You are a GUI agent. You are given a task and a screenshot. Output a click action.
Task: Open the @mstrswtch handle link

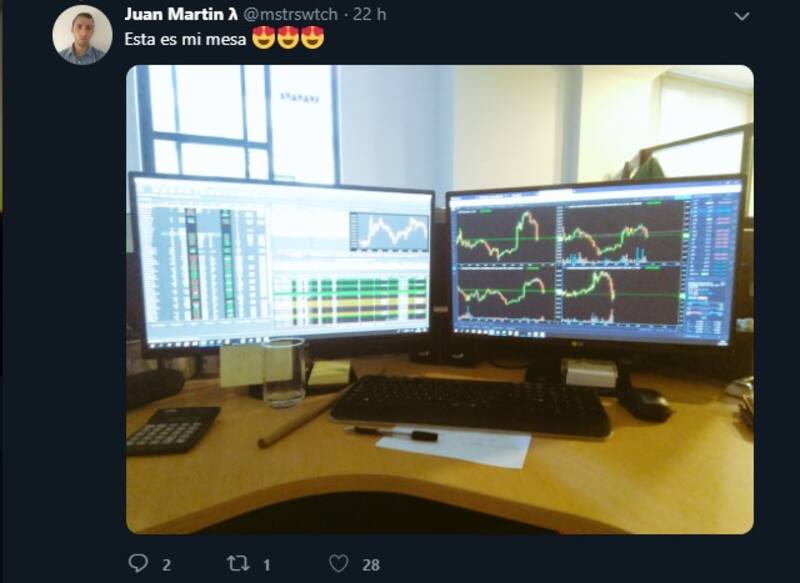pos(291,14)
